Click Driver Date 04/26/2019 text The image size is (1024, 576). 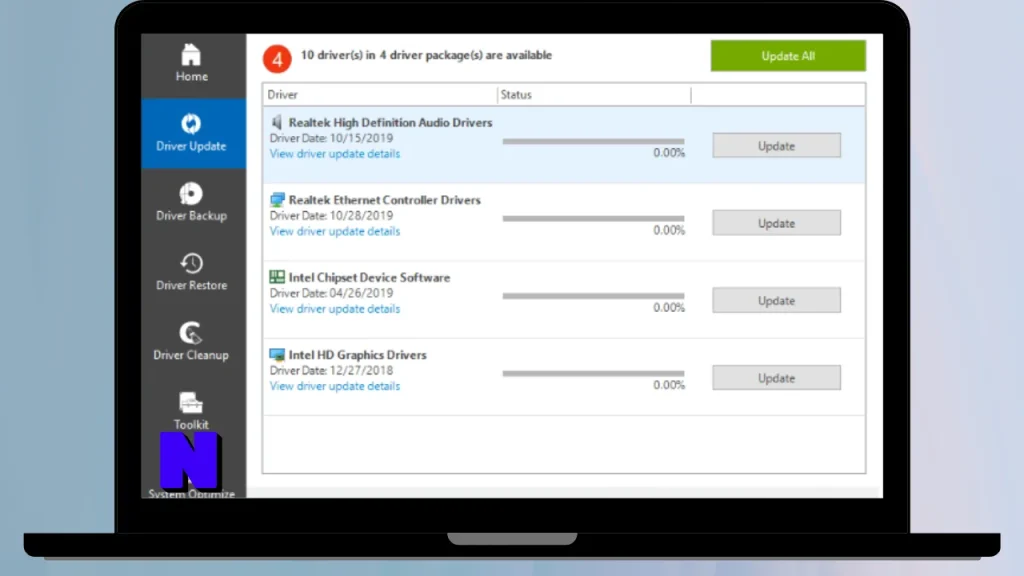[x=331, y=293]
